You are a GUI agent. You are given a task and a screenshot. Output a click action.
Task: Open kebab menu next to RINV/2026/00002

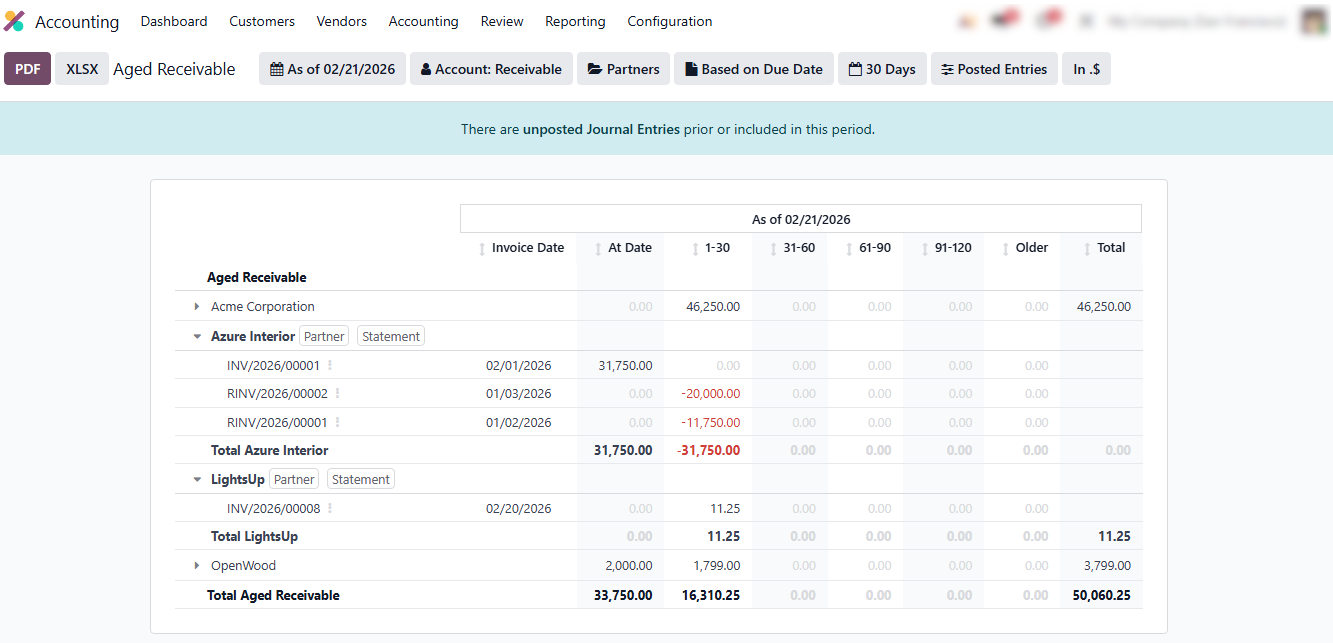click(337, 394)
